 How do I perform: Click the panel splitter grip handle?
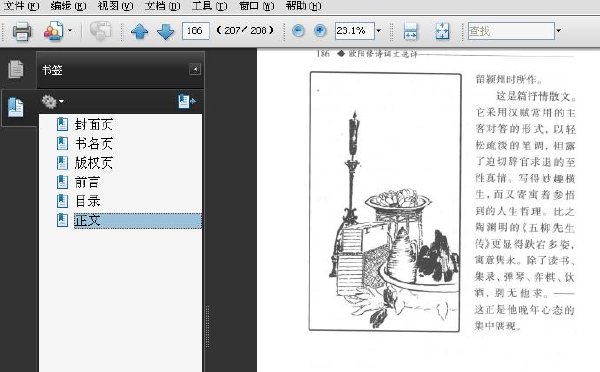(208, 326)
